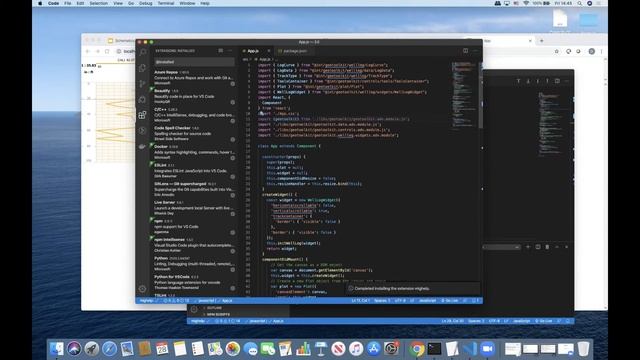Close the App.js editor tab
The height and width of the screenshot is (360, 640).
point(269,51)
